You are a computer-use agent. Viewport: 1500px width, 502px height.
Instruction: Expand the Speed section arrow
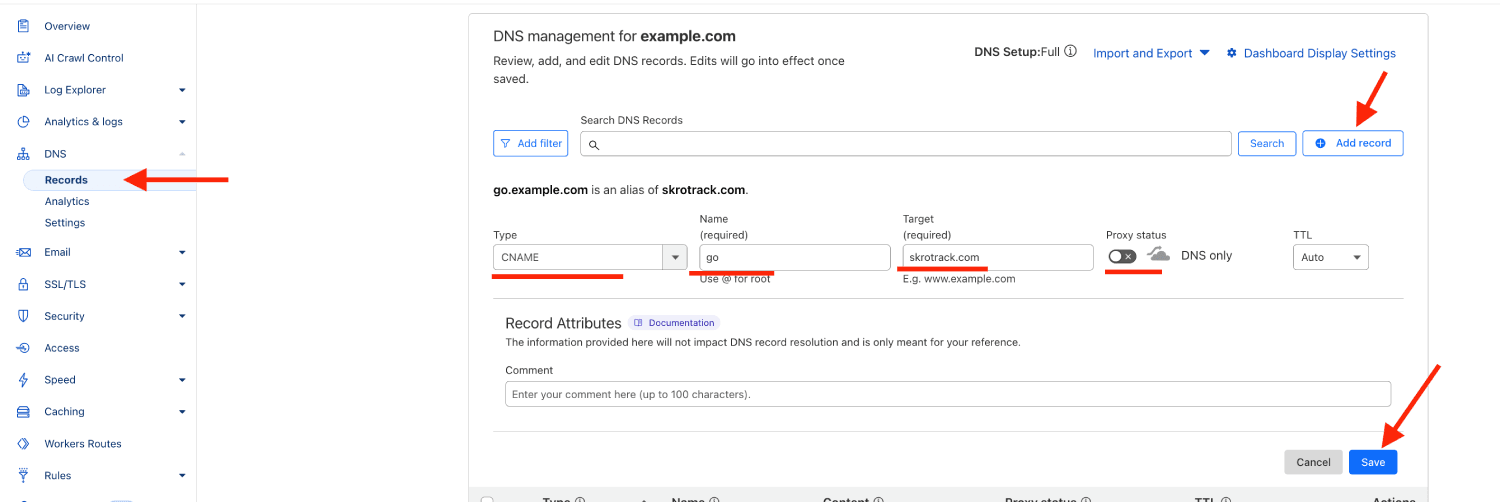[x=182, y=380]
